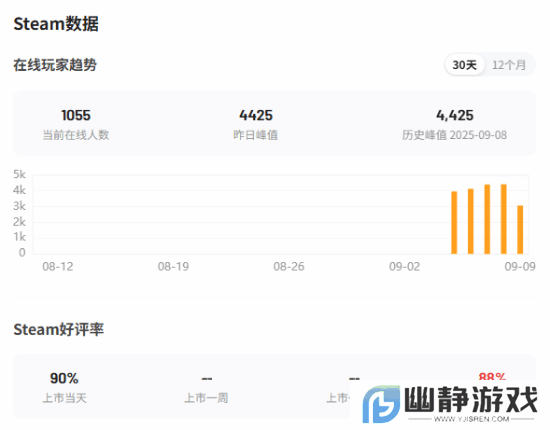Click the 上市当天 label

click(65, 398)
